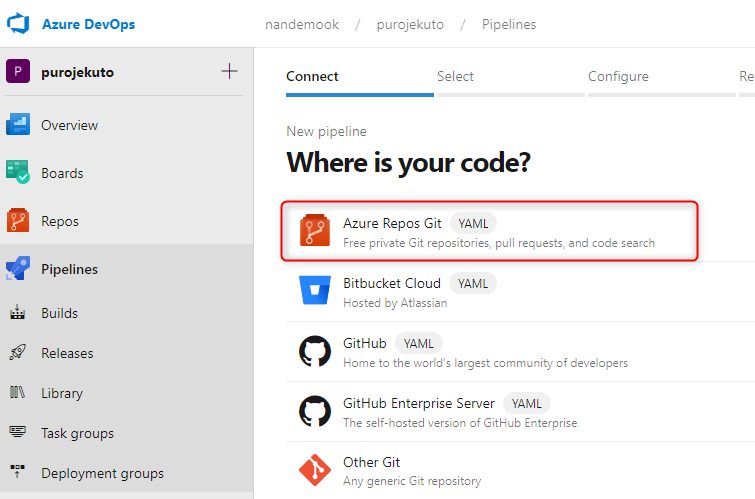Click the GitHub octocat icon in GitHub row
The image size is (755, 499).
pos(315,351)
